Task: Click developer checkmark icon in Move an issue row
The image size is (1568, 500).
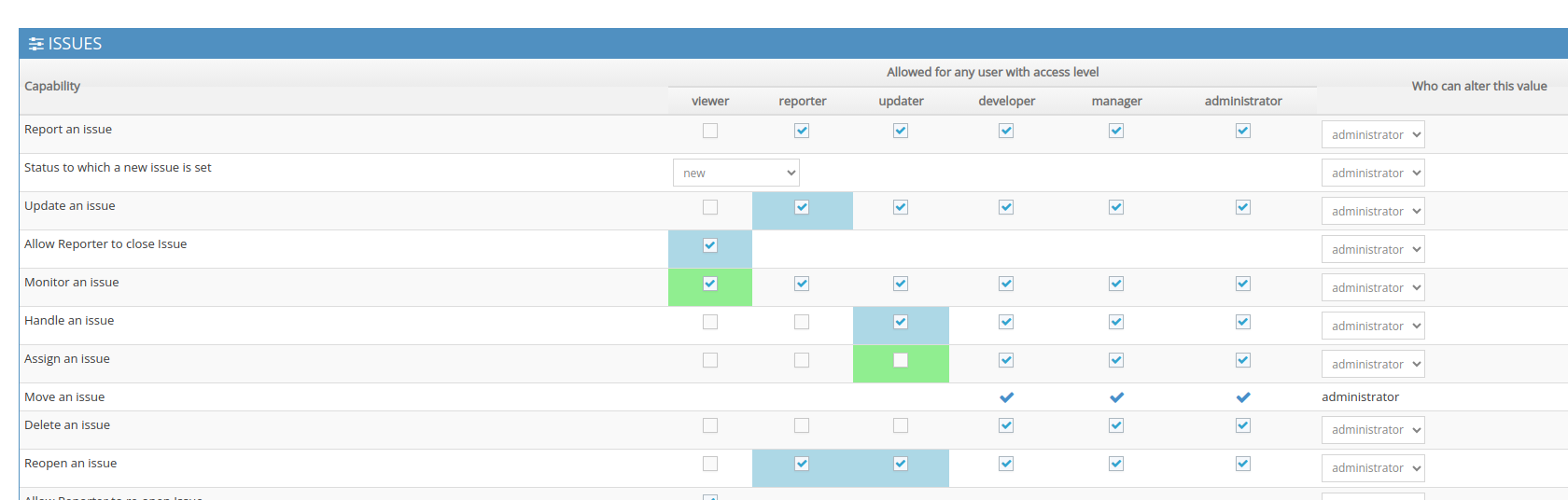Action: [1006, 397]
